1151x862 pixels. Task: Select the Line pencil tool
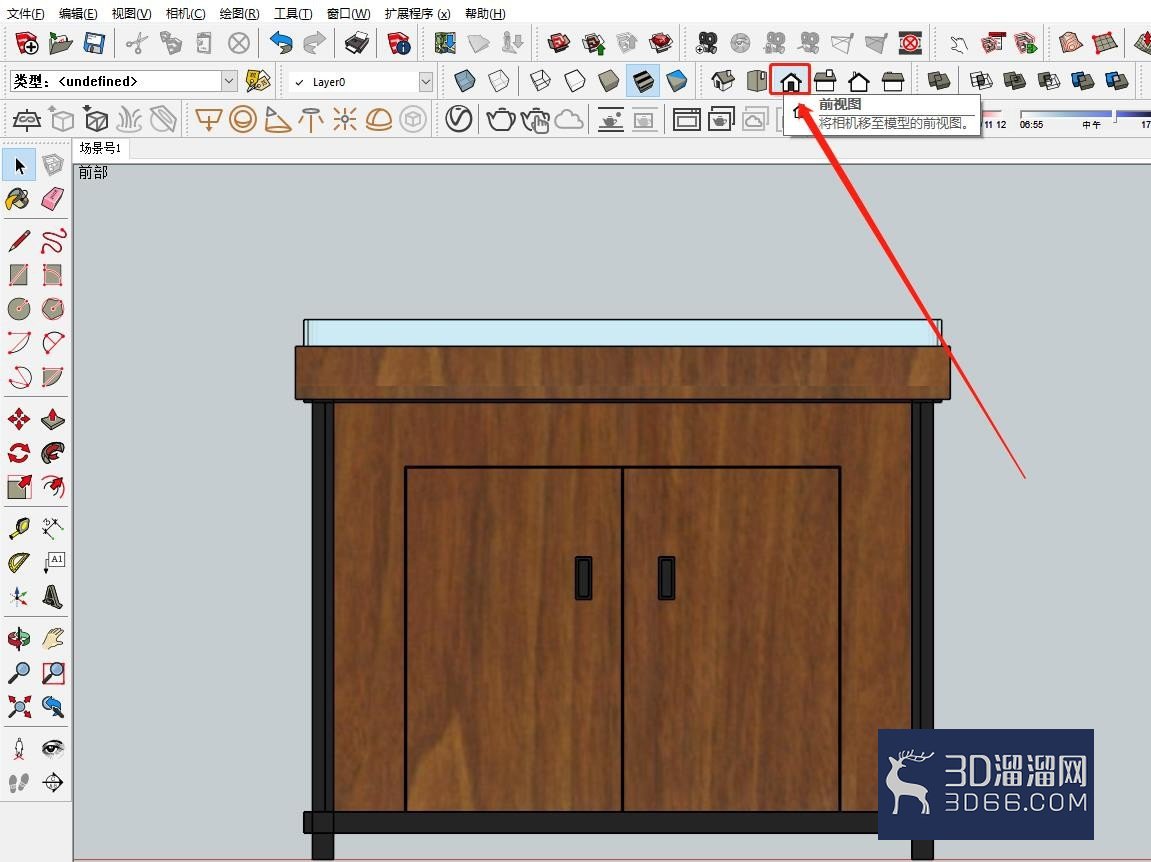coord(19,241)
